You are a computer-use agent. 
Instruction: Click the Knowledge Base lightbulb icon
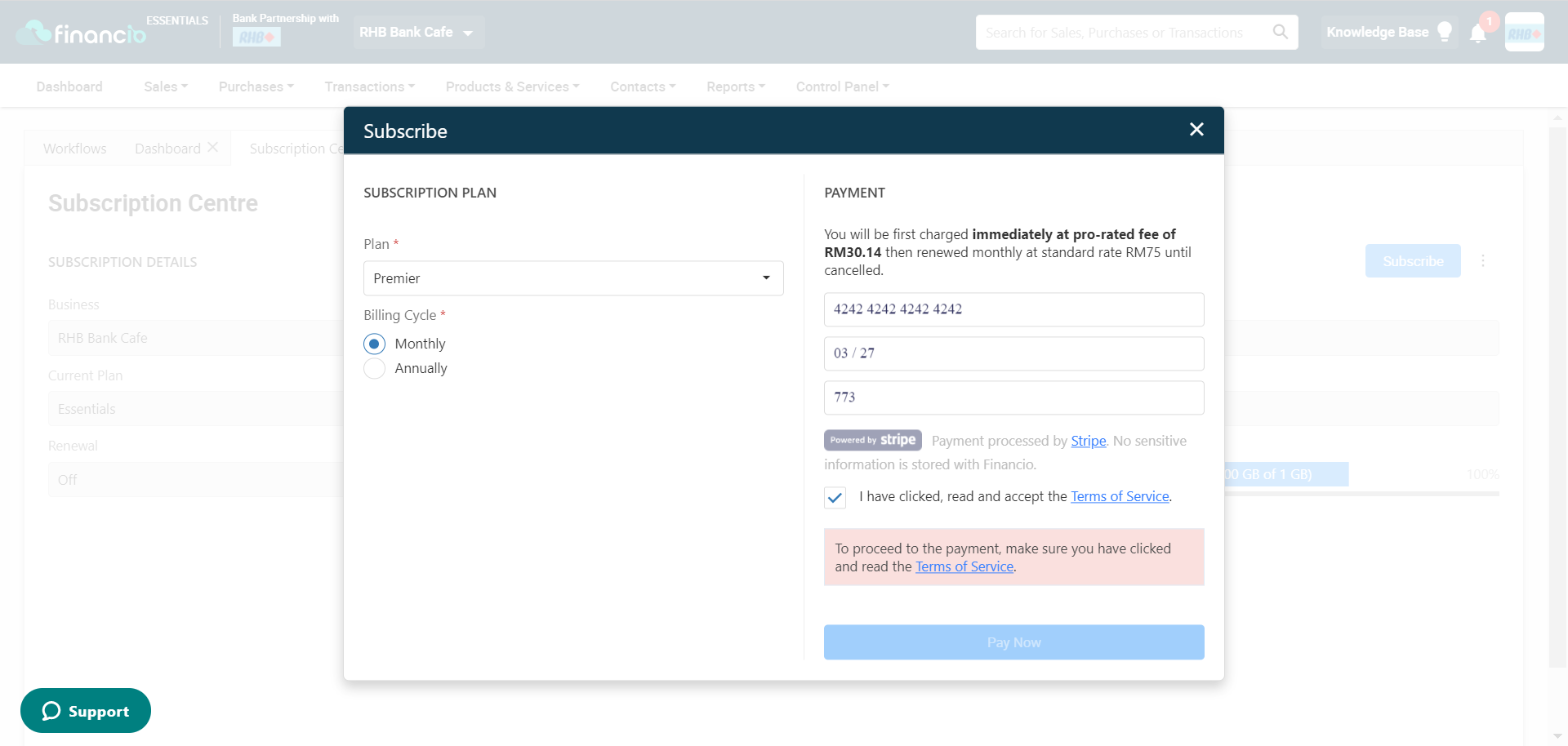click(x=1445, y=32)
